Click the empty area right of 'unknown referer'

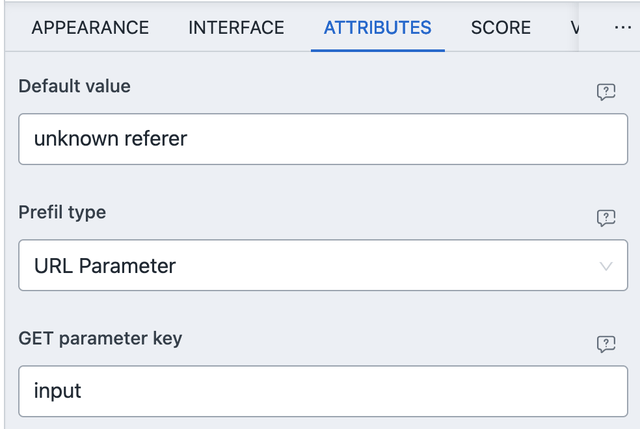420,139
